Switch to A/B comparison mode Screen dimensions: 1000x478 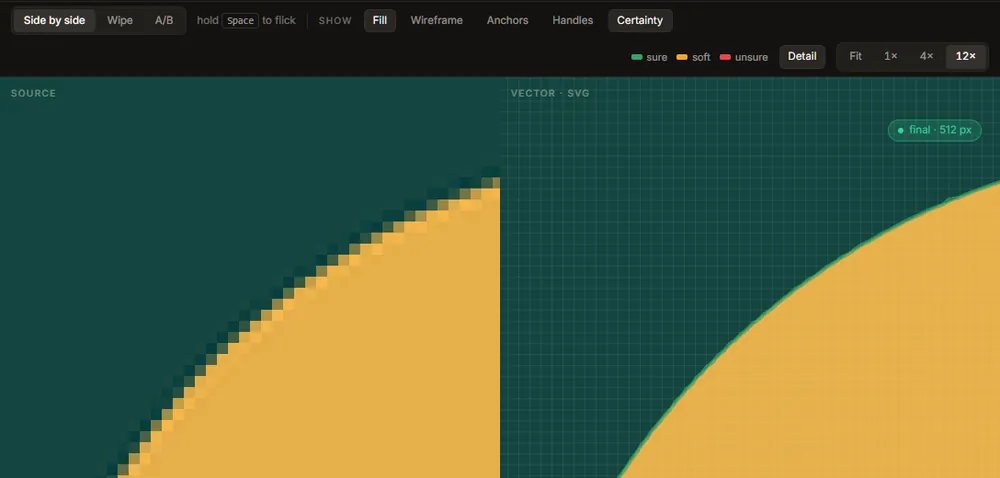point(164,20)
